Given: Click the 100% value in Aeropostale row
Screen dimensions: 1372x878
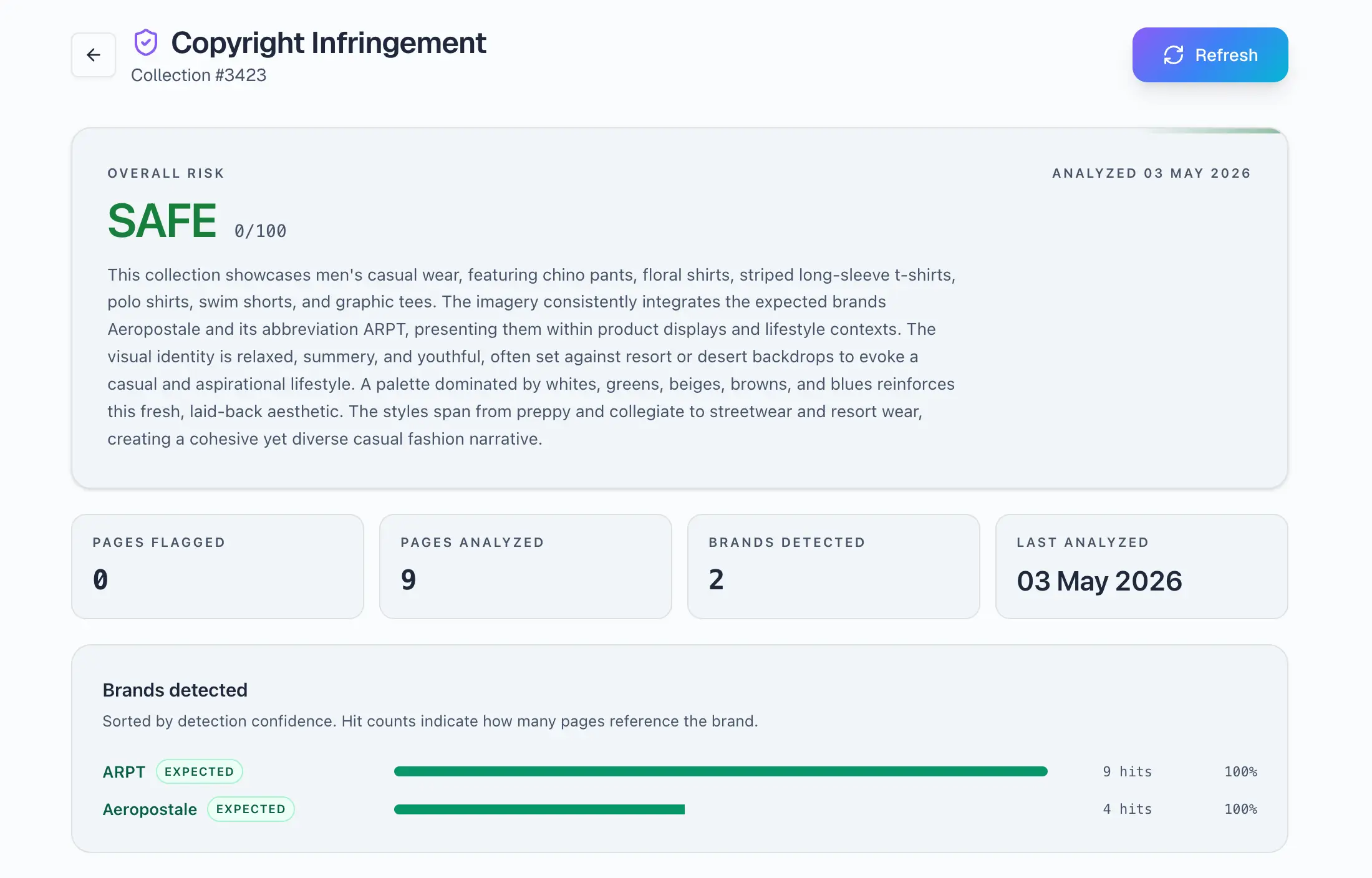Looking at the screenshot, I should [1240, 809].
